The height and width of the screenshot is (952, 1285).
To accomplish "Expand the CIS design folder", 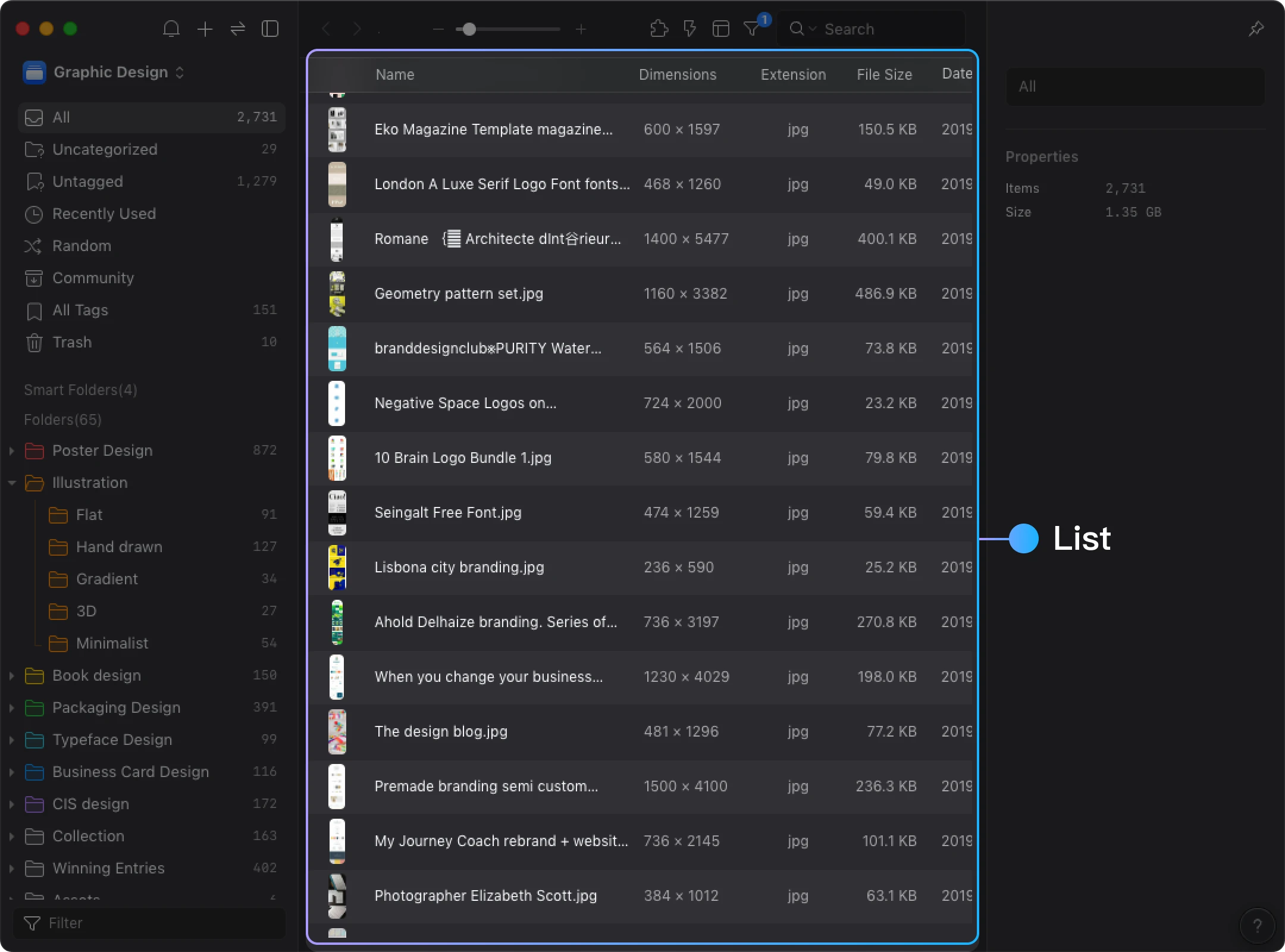I will point(11,804).
